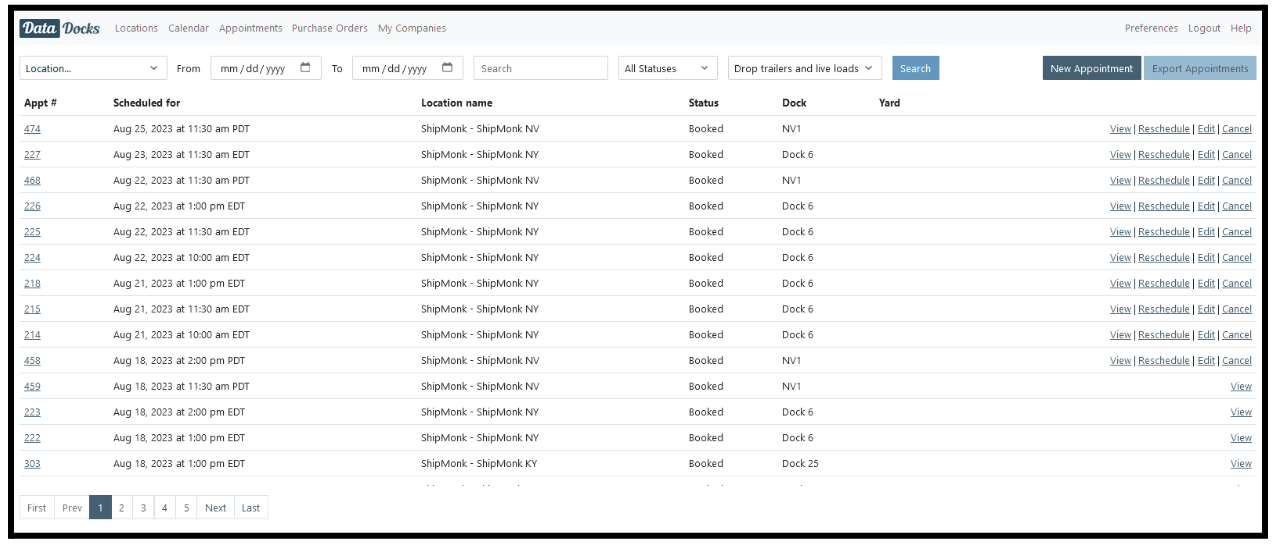Screen dimensions: 1274x544
Task: Click Export Appointments button
Action: [x=1199, y=68]
